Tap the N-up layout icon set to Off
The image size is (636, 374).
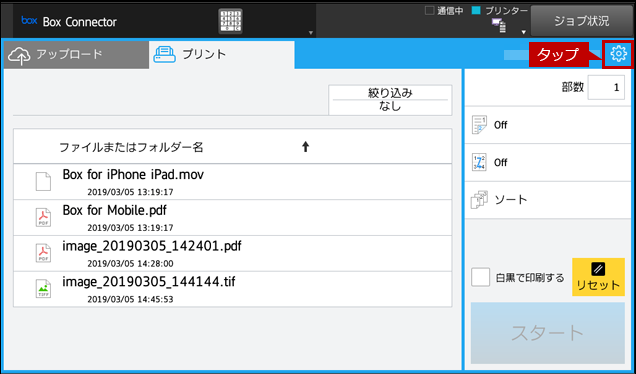coord(479,162)
